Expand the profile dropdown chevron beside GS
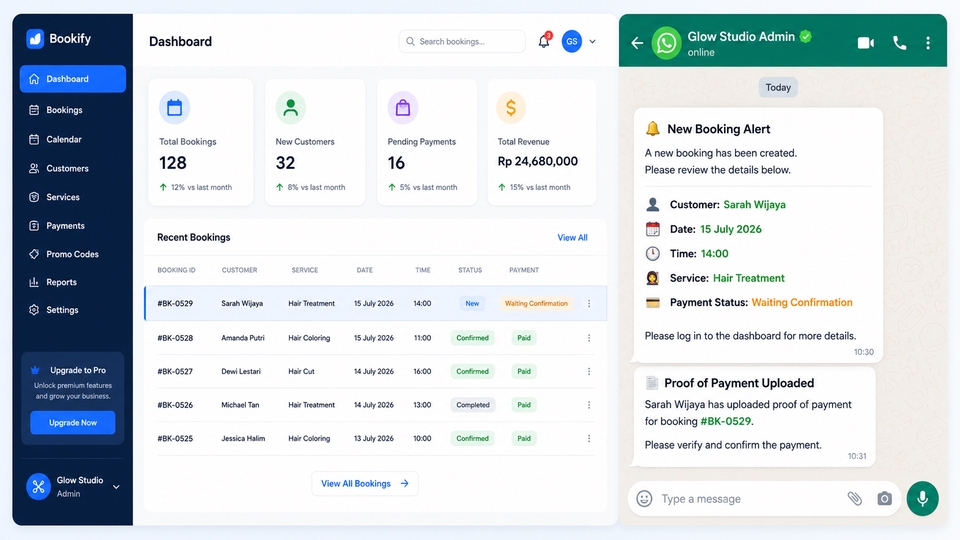Viewport: 960px width, 540px height. tap(593, 42)
